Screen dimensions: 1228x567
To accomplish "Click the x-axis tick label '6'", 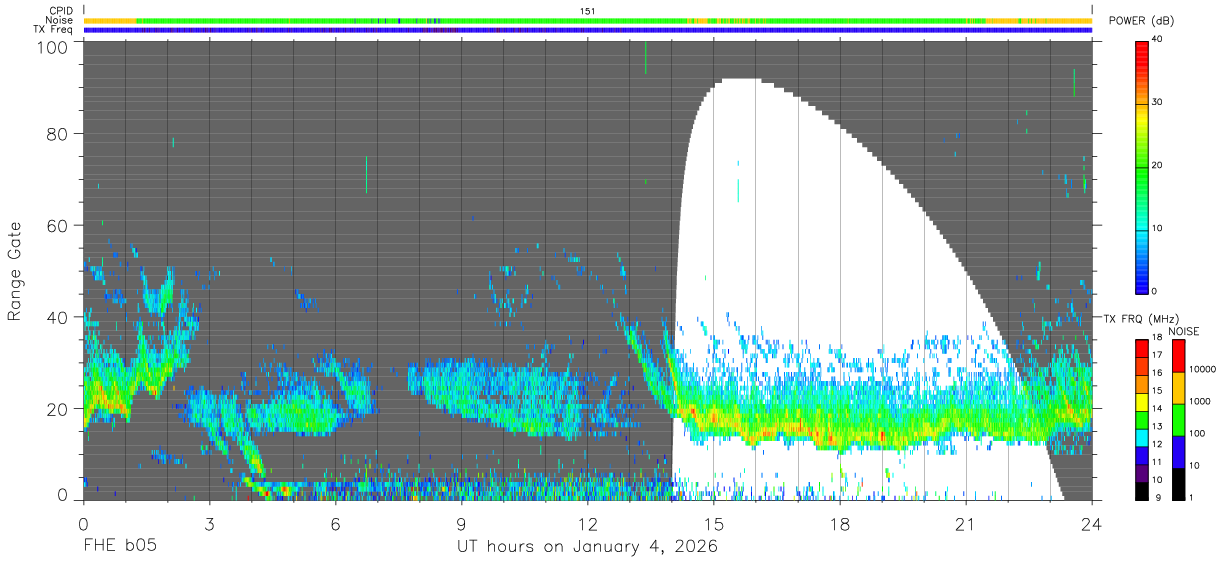I will click(335, 523).
